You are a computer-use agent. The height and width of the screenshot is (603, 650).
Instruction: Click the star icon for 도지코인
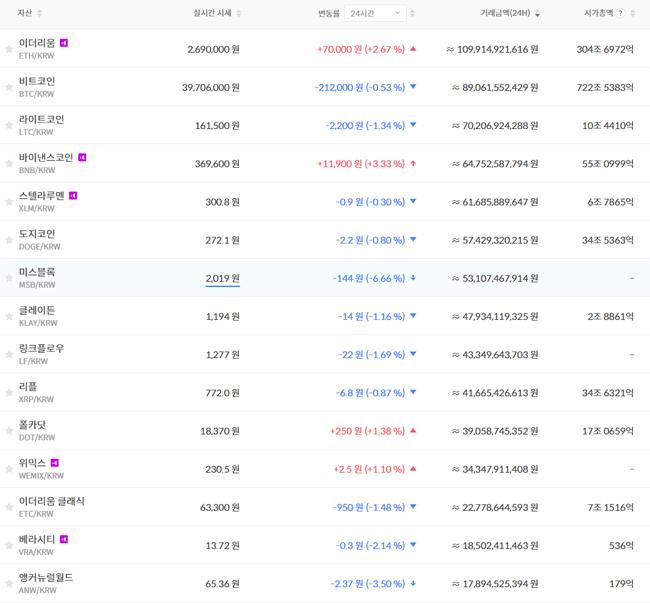click(9, 240)
